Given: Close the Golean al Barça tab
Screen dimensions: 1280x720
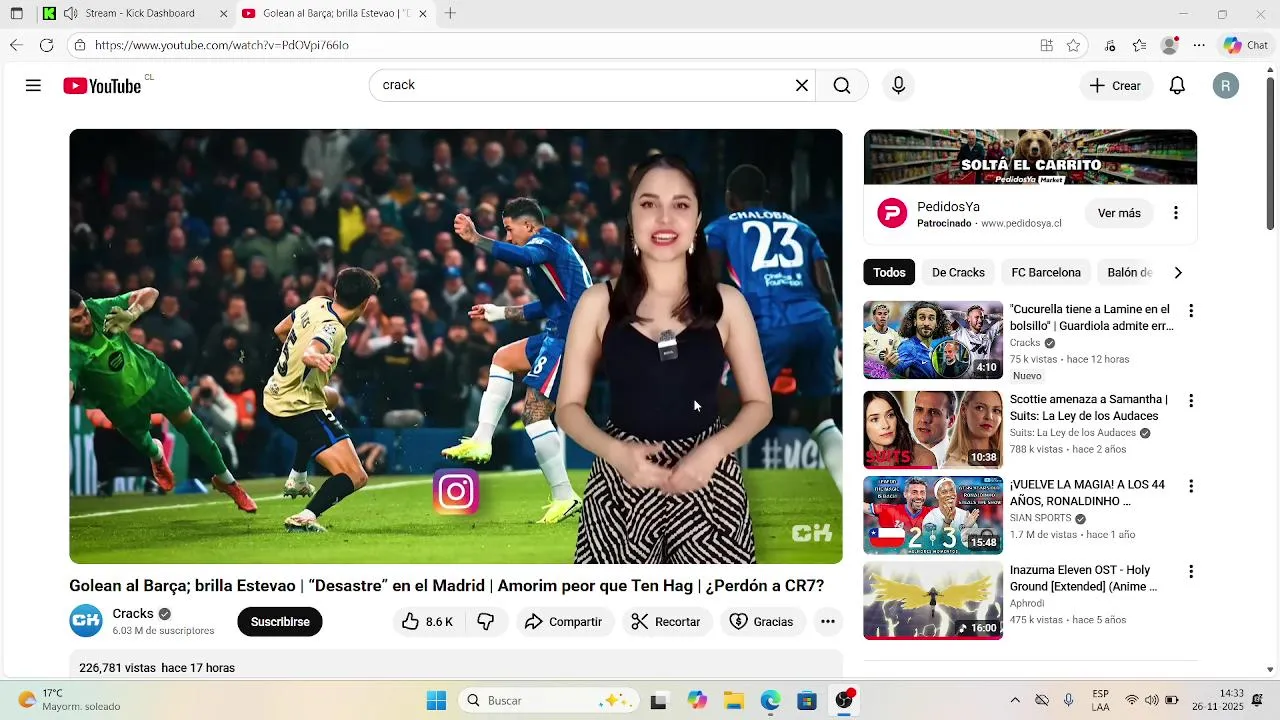Looking at the screenshot, I should click(423, 14).
